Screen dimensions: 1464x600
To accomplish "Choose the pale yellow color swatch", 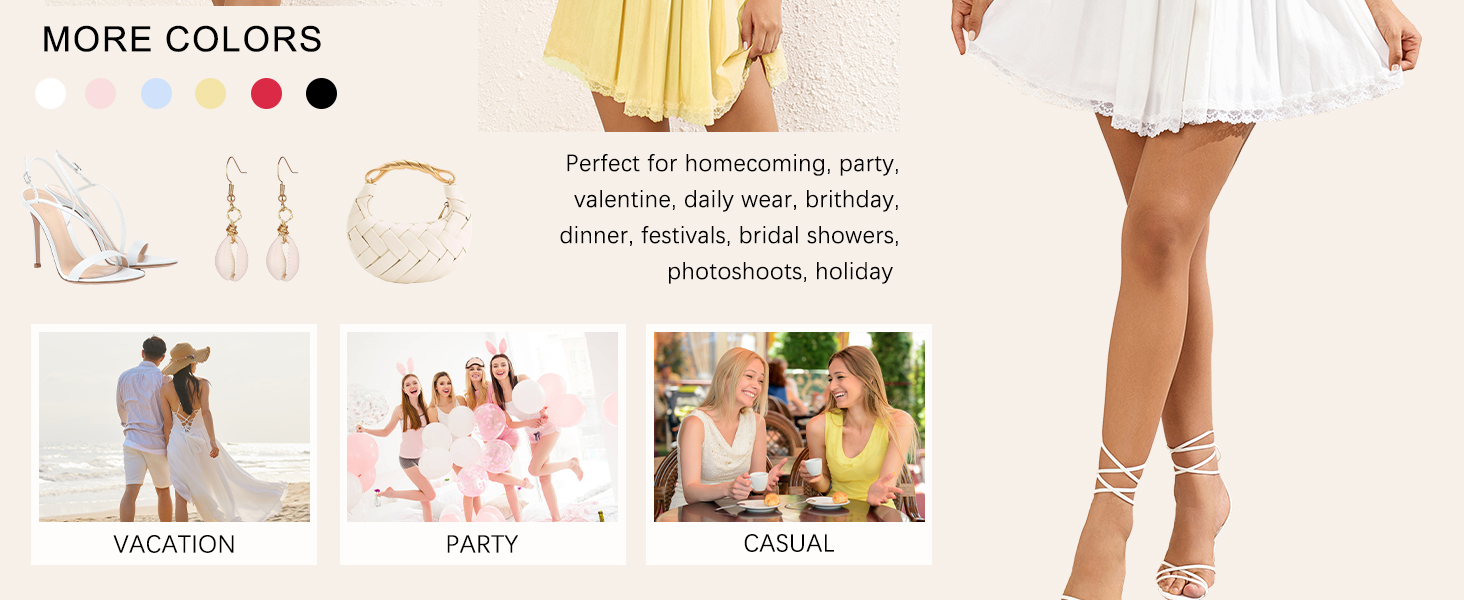I will click(x=210, y=94).
